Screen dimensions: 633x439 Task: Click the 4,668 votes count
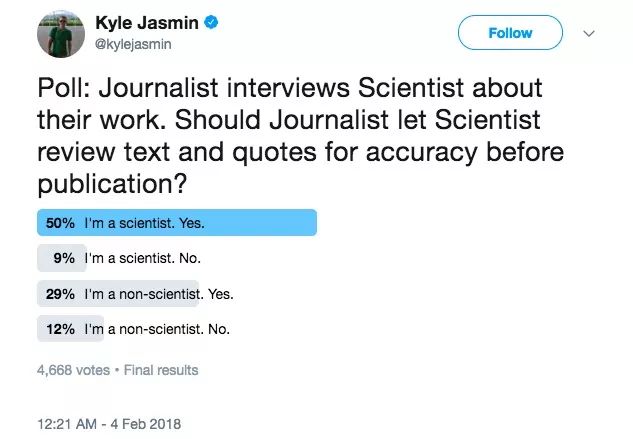(73, 370)
